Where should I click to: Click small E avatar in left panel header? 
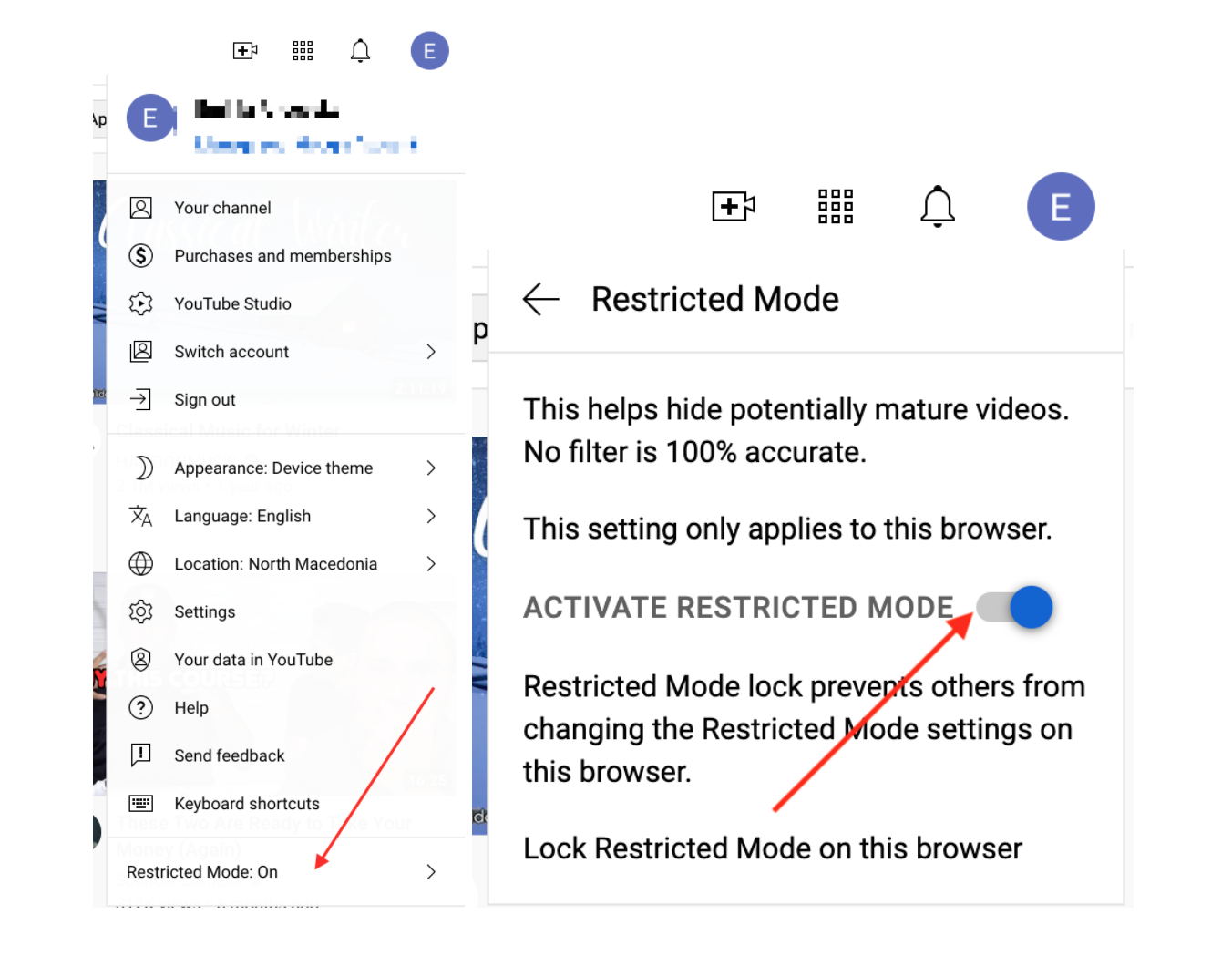click(x=430, y=51)
